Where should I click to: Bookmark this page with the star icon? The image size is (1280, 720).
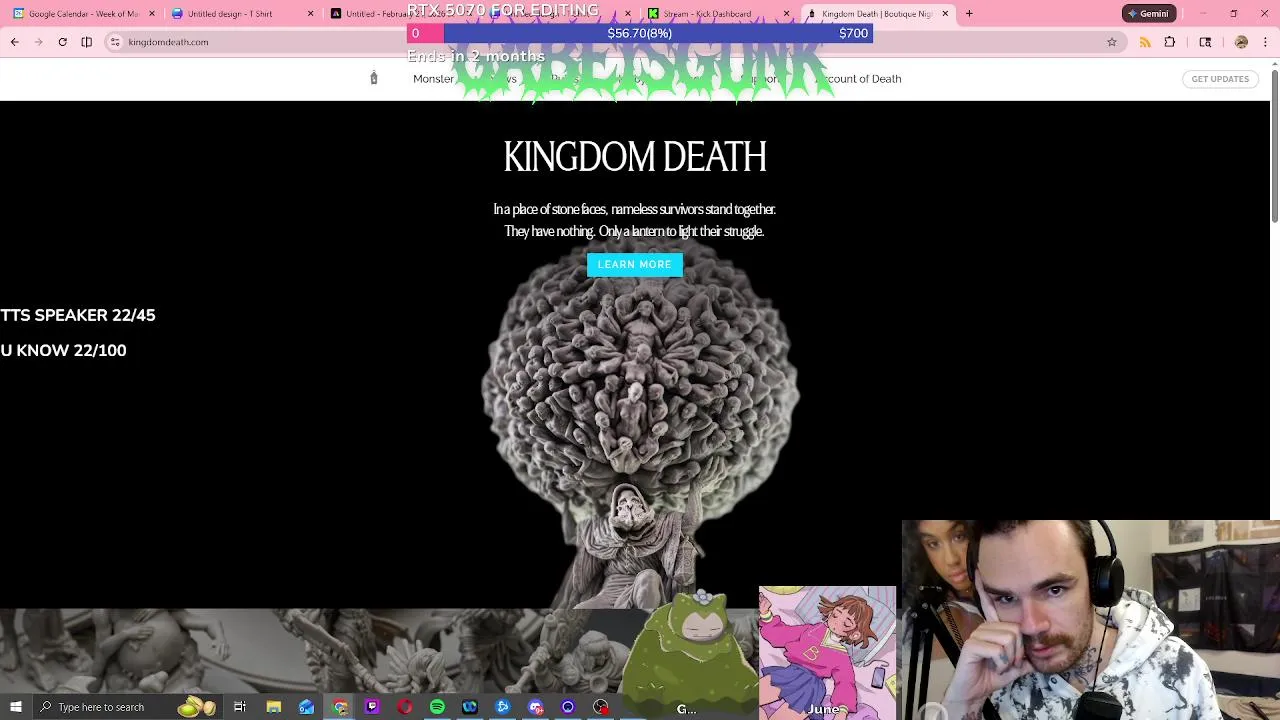coord(1111,42)
